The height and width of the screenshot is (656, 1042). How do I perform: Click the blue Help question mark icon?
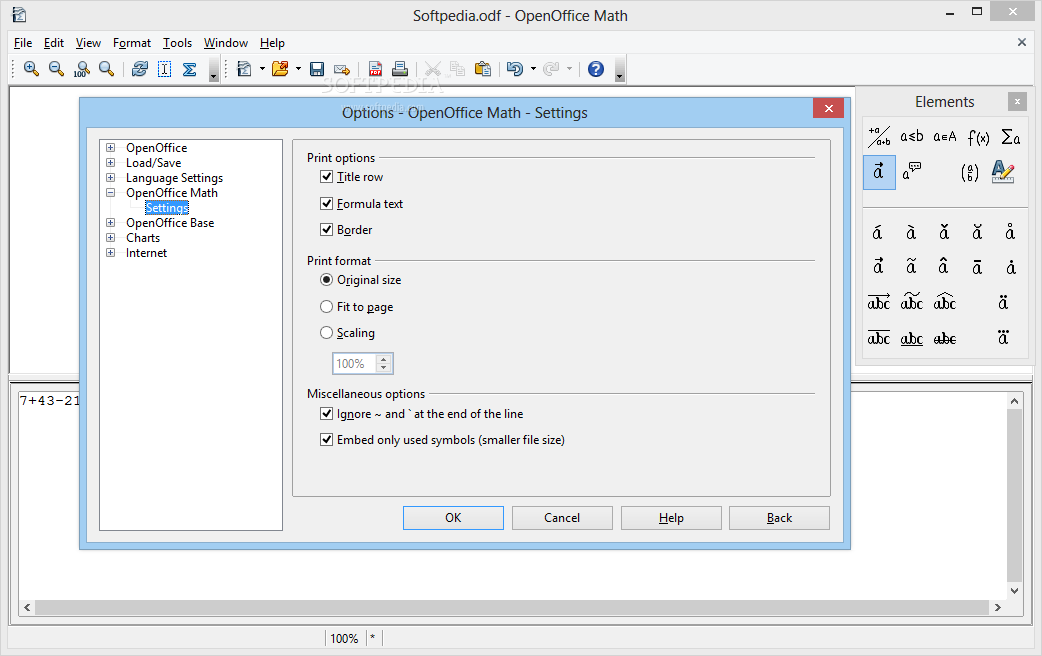pyautogui.click(x=596, y=68)
